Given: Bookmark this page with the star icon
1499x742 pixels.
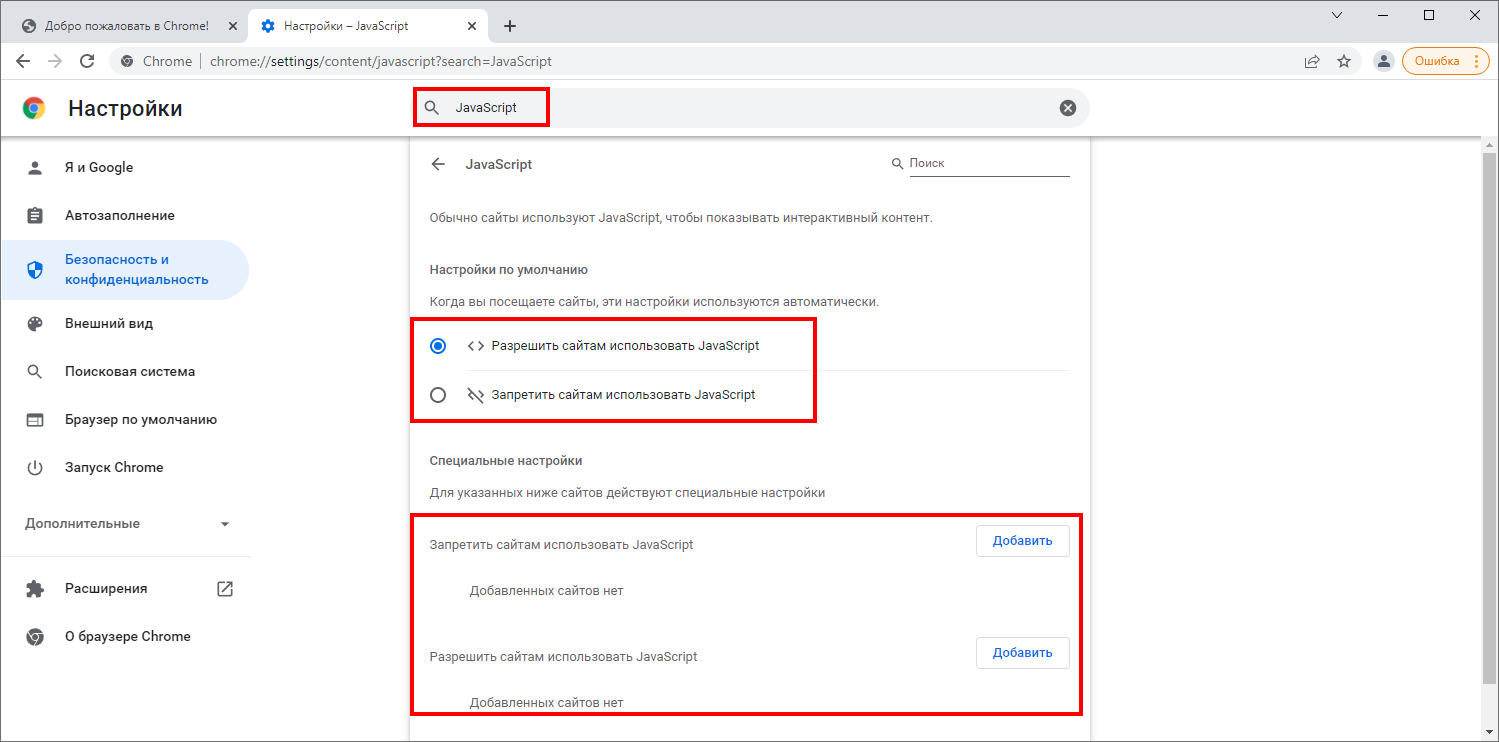Looking at the screenshot, I should (1344, 61).
